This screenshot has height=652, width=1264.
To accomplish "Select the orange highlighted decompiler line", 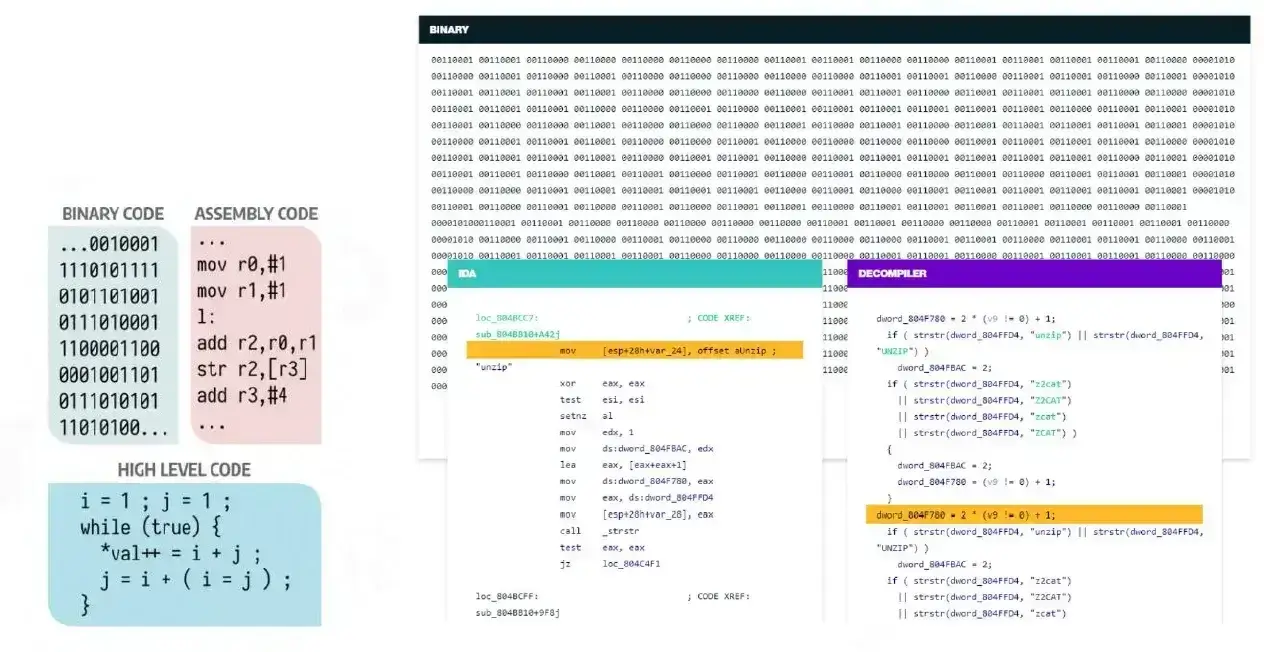I will 1034,515.
